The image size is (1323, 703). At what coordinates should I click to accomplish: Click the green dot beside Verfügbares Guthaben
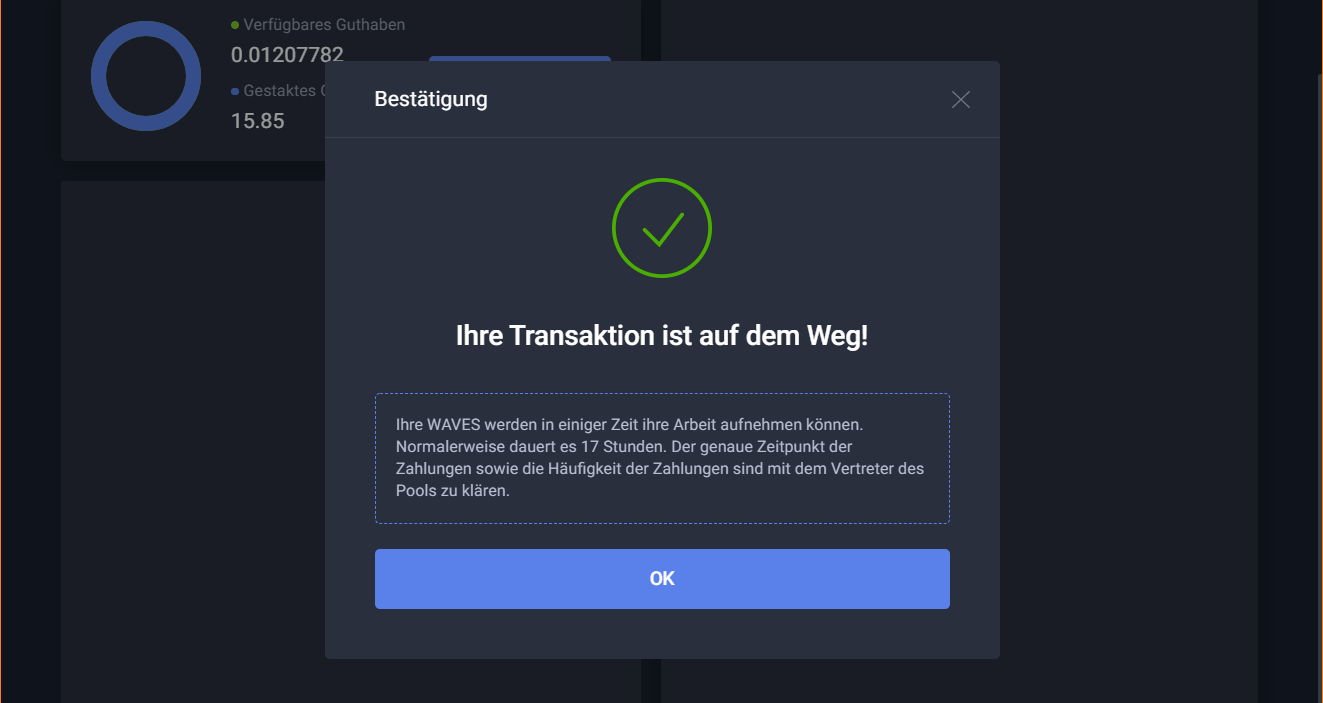(x=235, y=25)
